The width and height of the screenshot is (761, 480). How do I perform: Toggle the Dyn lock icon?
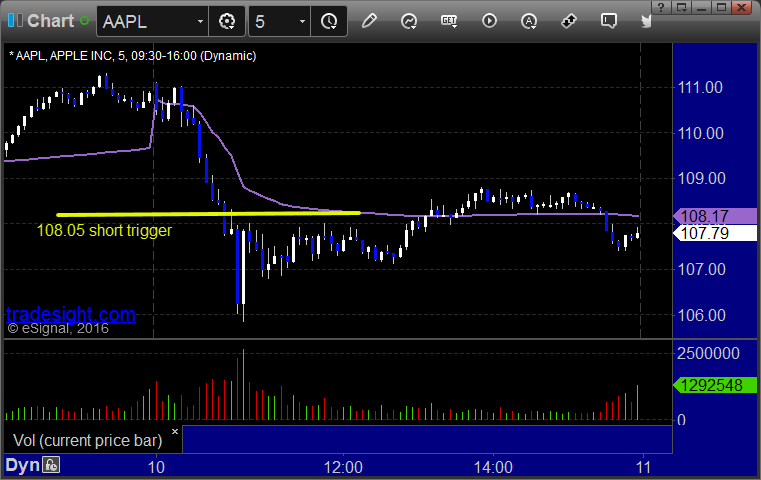pyautogui.click(x=51, y=465)
